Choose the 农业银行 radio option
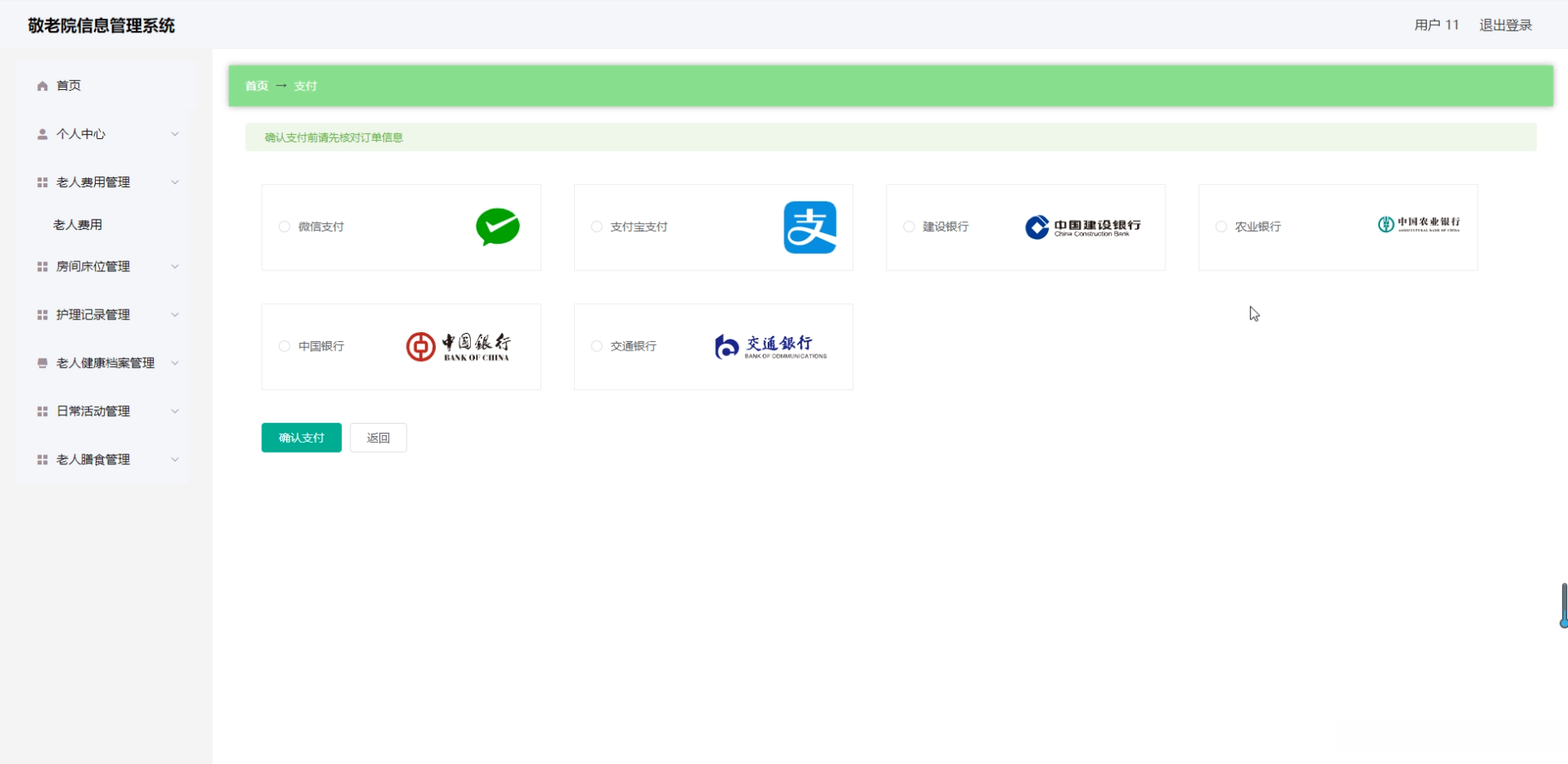This screenshot has width=1568, height=764. coord(1221,226)
